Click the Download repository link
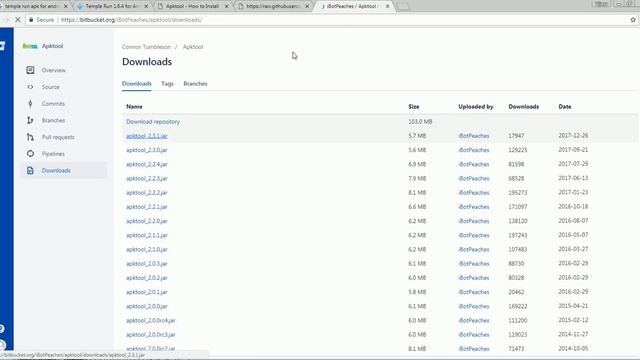Image resolution: width=640 pixels, height=360 pixels. click(x=153, y=122)
